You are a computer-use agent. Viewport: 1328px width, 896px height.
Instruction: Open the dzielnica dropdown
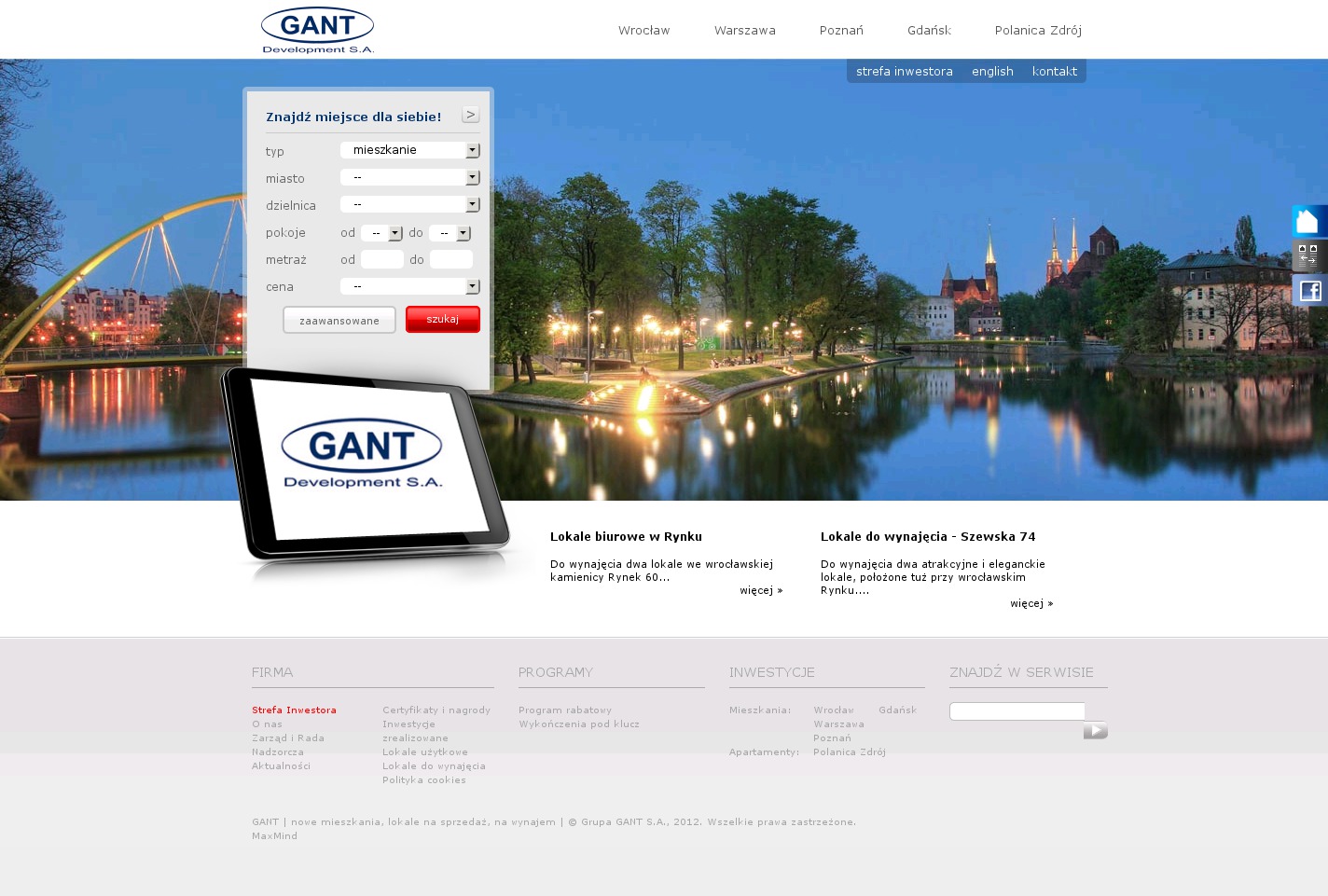tap(409, 204)
